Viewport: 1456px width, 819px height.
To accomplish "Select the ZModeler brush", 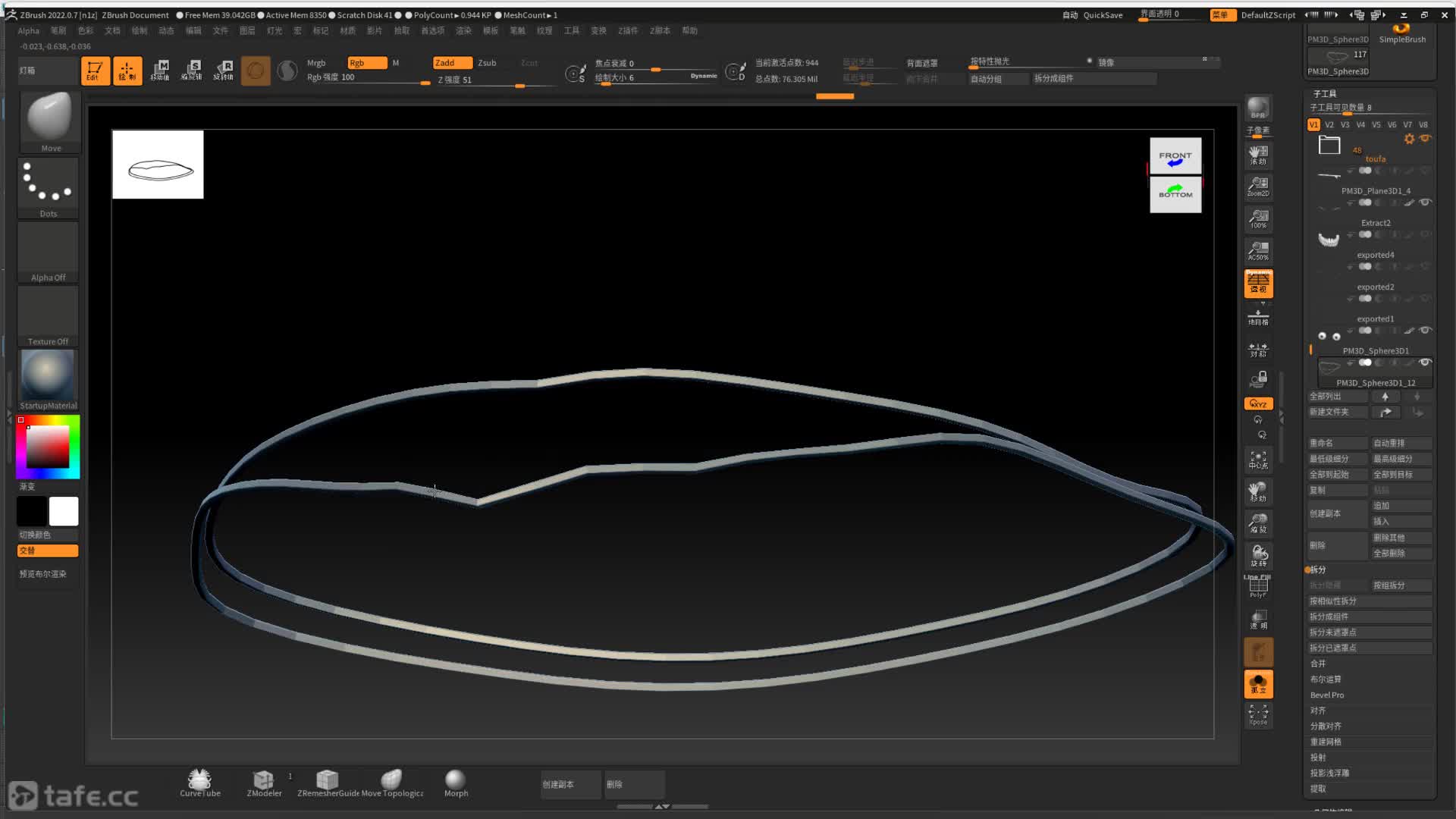I will click(264, 783).
